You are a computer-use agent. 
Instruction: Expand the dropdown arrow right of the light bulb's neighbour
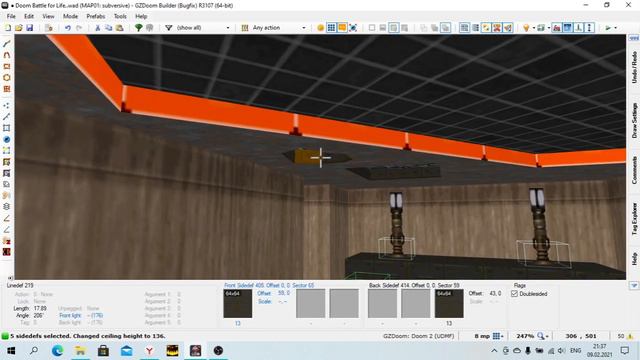(549, 28)
